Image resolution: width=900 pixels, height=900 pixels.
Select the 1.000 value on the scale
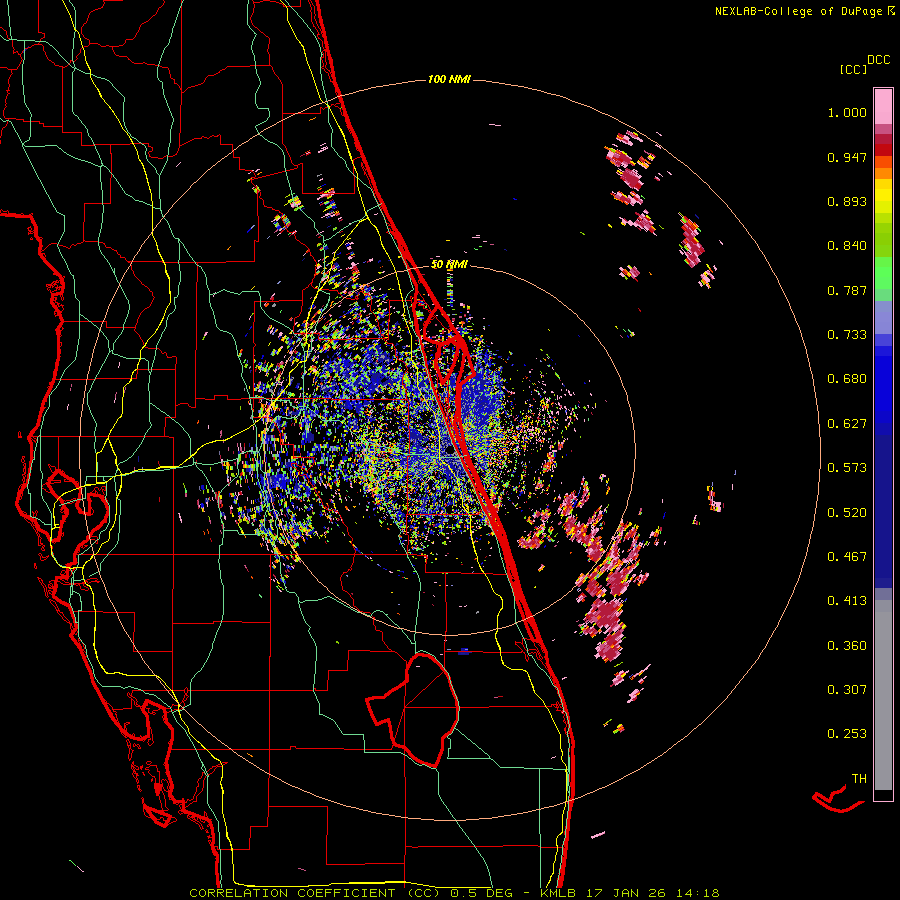coord(847,112)
